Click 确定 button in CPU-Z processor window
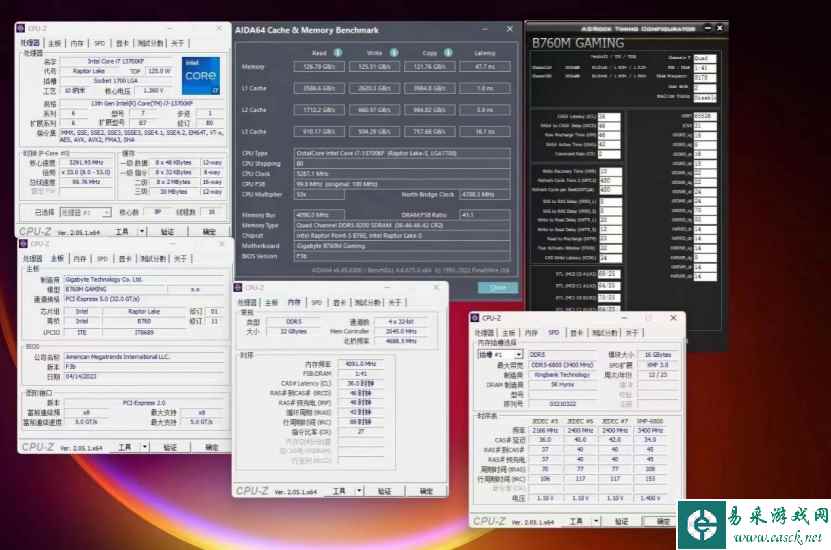The height and width of the screenshot is (550, 831). [x=209, y=232]
